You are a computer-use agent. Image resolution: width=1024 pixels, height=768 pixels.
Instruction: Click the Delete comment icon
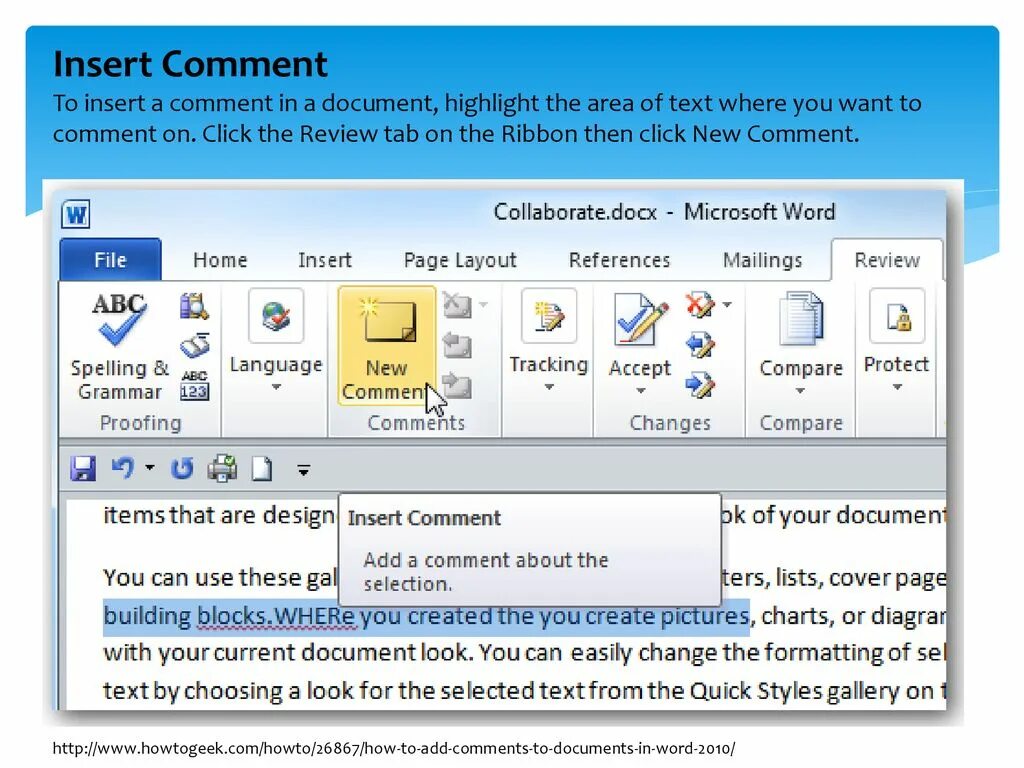(x=457, y=305)
